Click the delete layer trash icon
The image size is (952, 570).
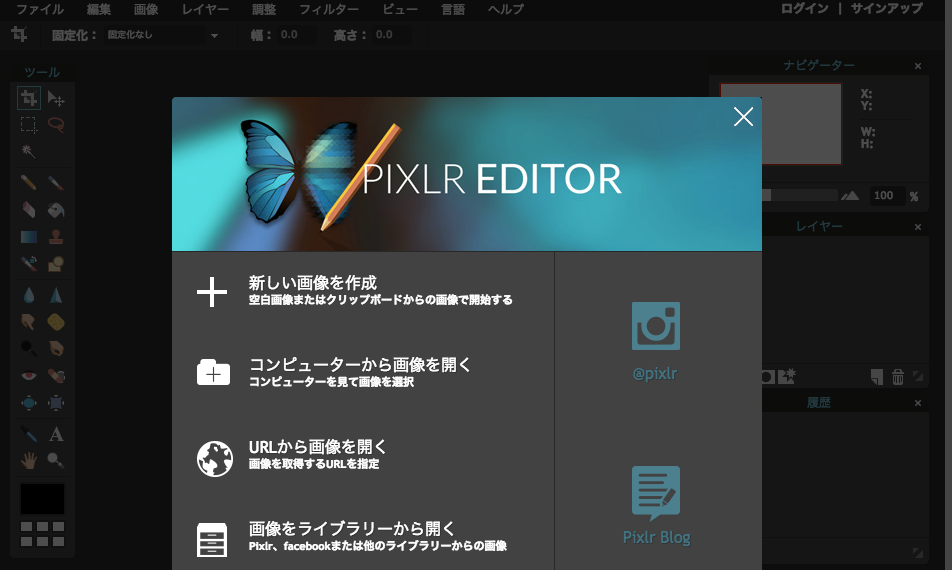[897, 377]
